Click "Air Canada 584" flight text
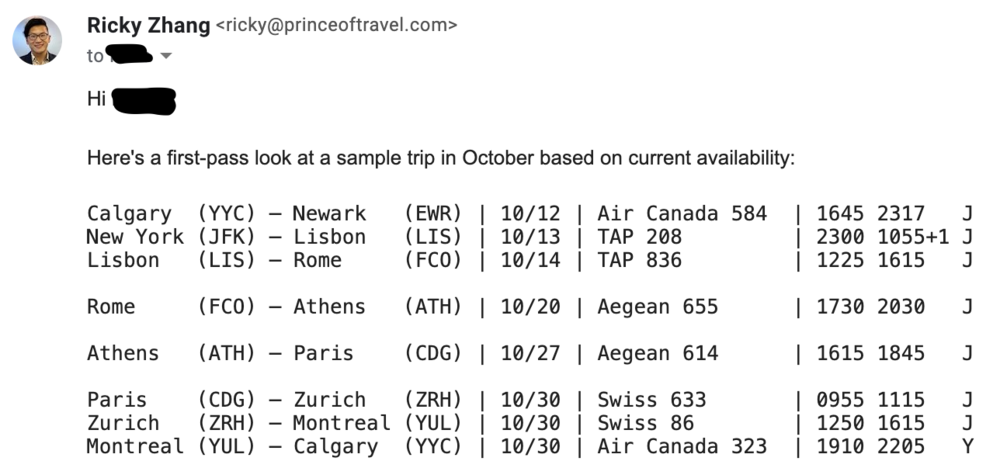 point(682,213)
